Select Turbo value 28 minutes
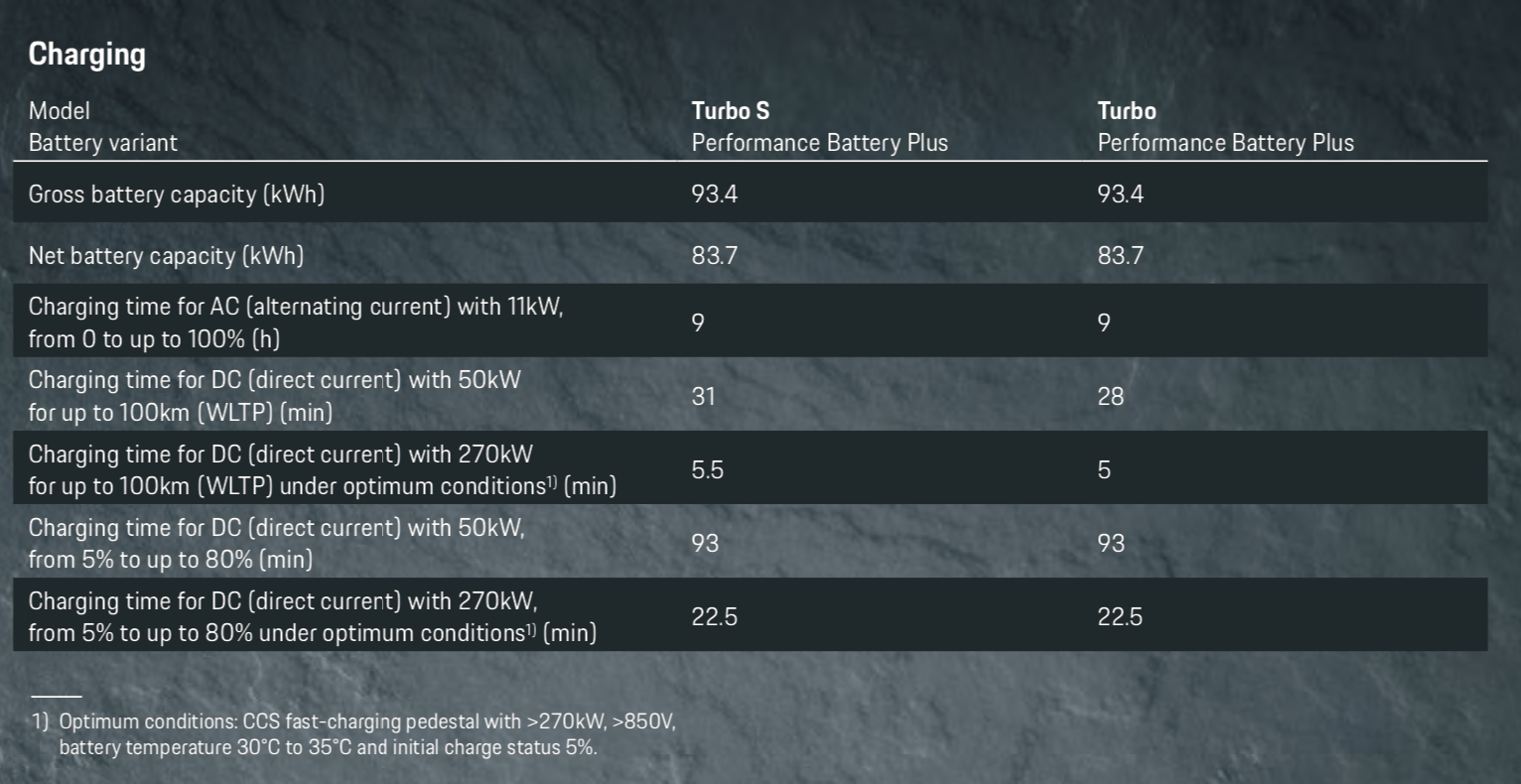The height and width of the screenshot is (784, 1521). [x=1111, y=395]
